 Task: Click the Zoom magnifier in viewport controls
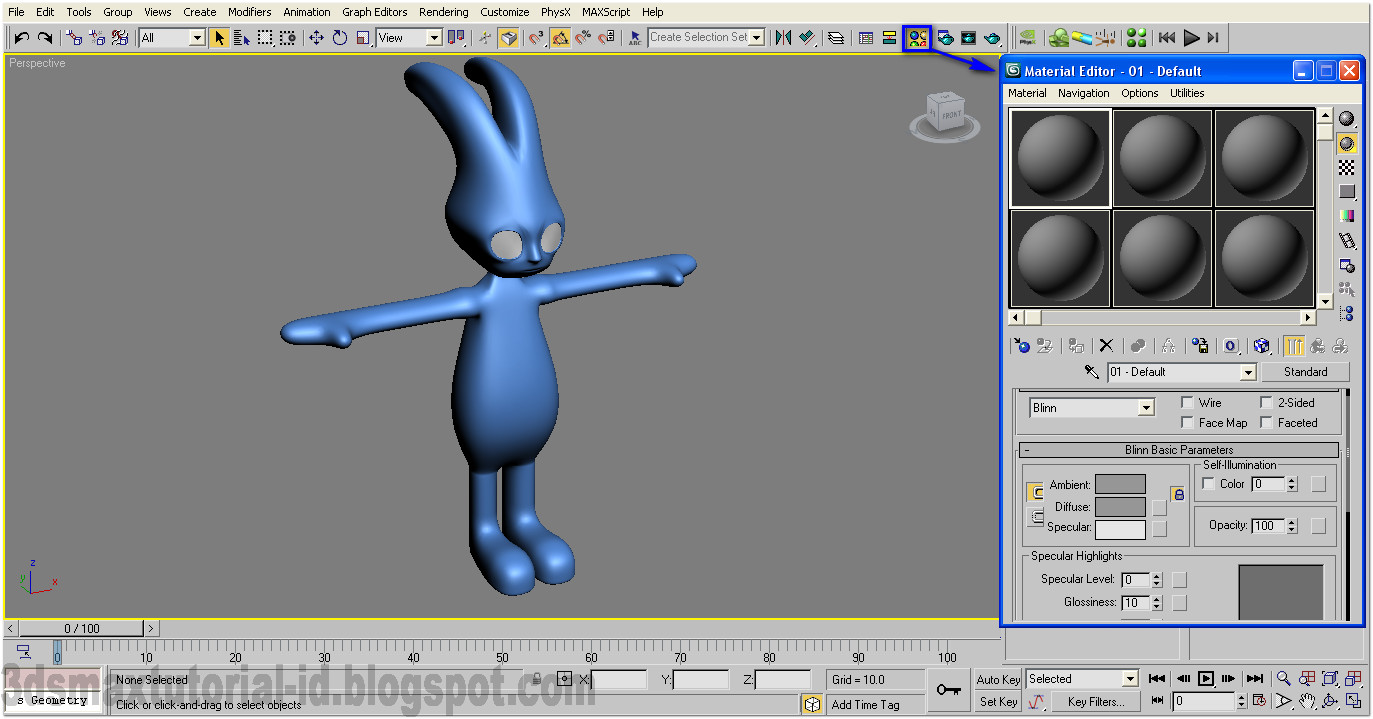pos(1283,678)
